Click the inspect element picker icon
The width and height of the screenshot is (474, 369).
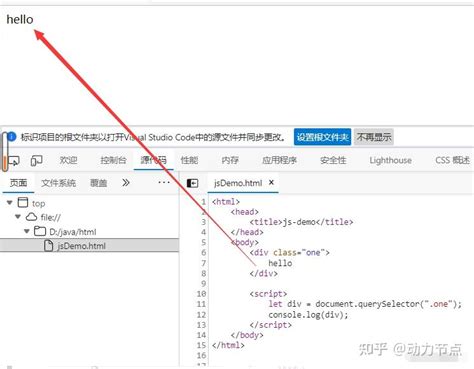coord(14,161)
